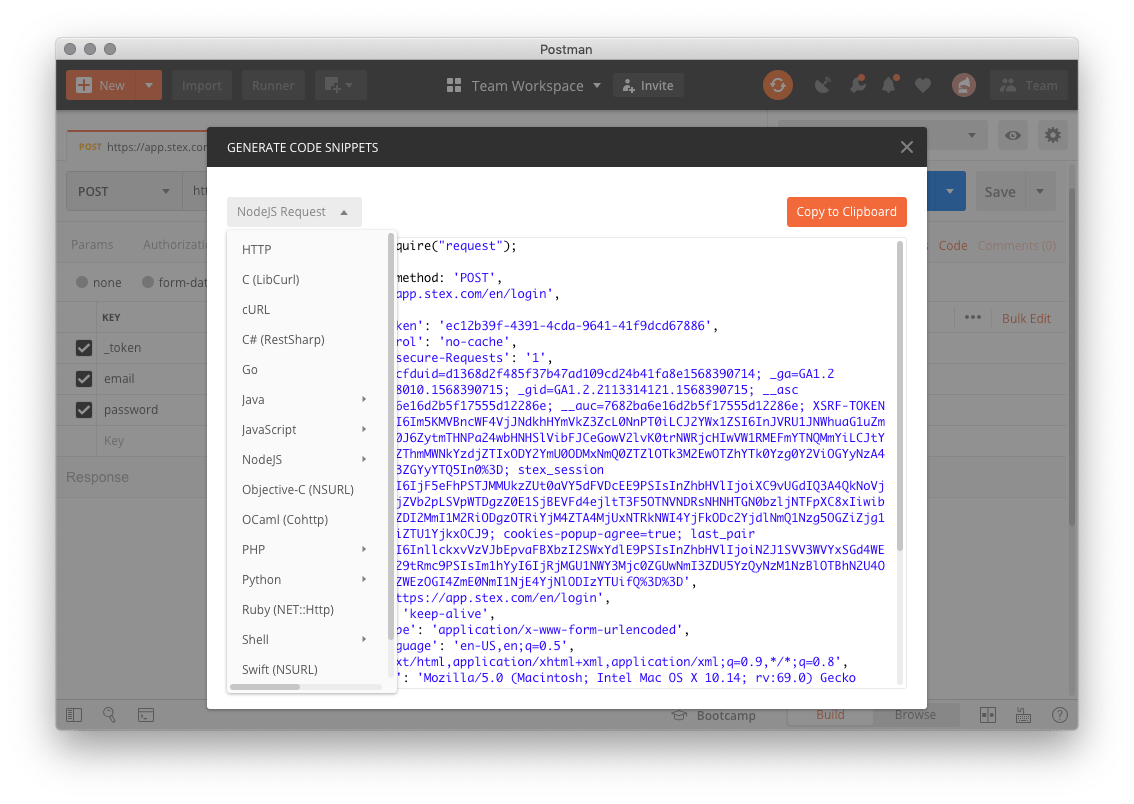The width and height of the screenshot is (1134, 804).
Task: Open the Params tab
Action: [92, 244]
